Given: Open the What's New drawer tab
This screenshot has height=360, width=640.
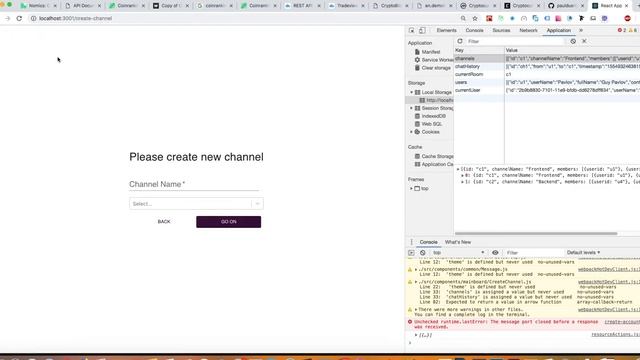Looking at the screenshot, I should 458,242.
